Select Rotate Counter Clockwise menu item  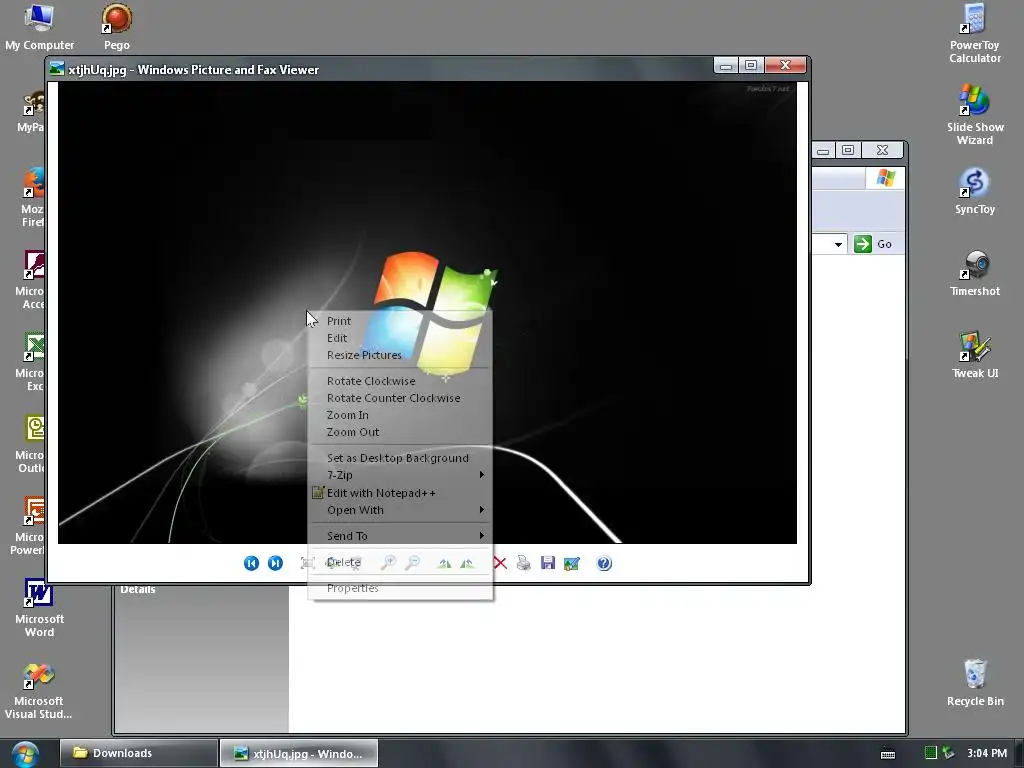(x=400, y=398)
